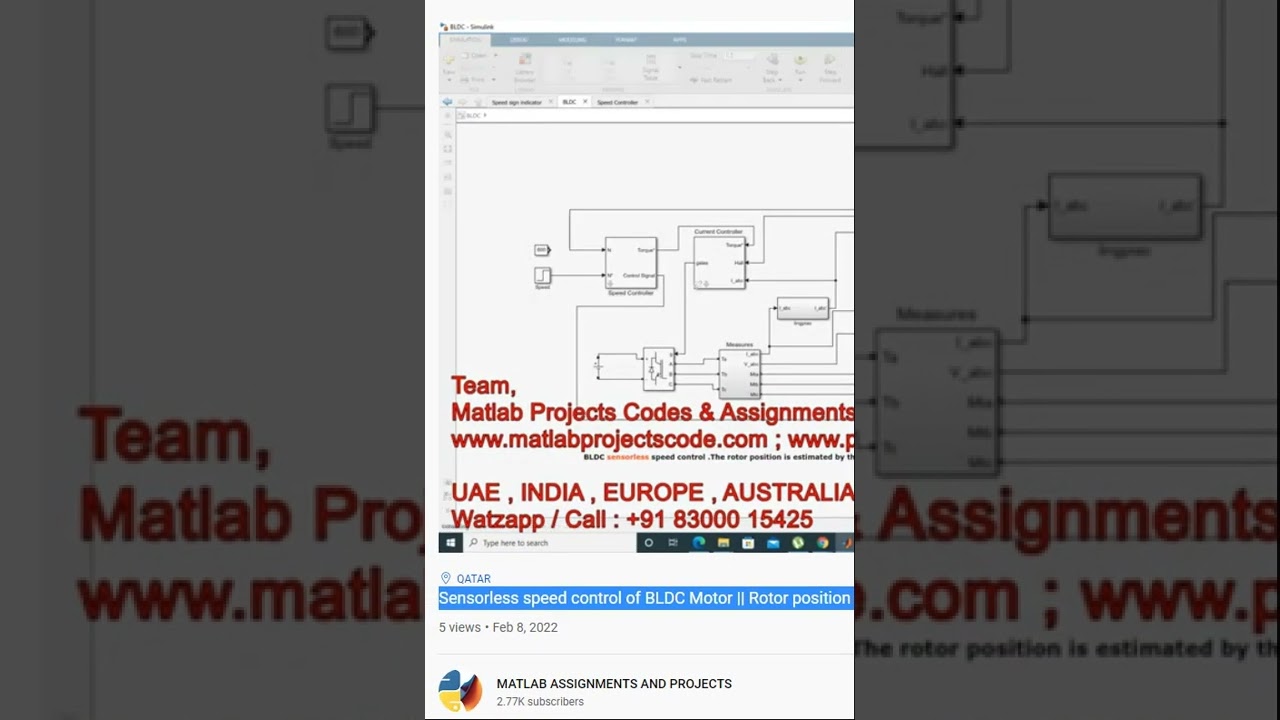Open the green circular app on the taskbar

coord(798,543)
